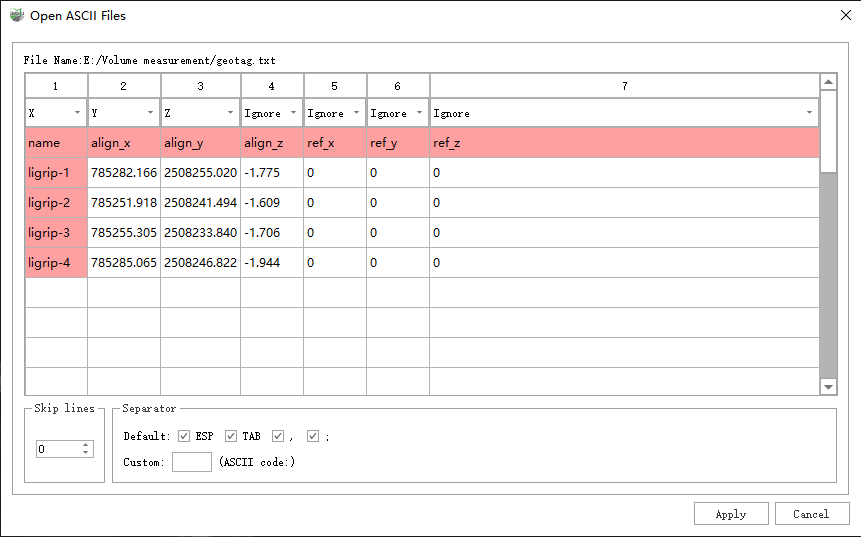861x537 pixels.
Task: Open column 5 Ignore dropdown
Action: [x=335, y=113]
